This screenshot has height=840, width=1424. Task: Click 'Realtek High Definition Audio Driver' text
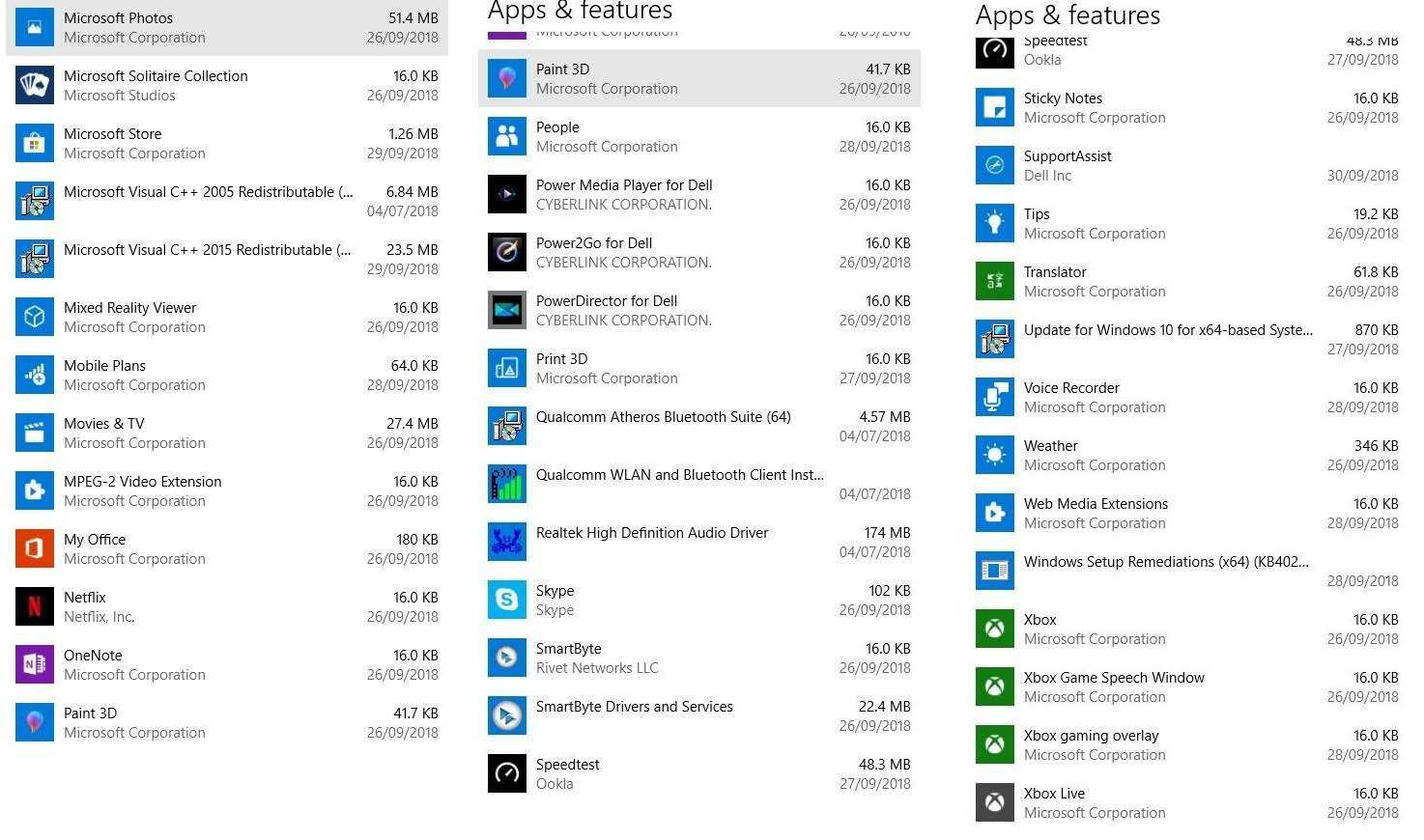[x=652, y=532]
